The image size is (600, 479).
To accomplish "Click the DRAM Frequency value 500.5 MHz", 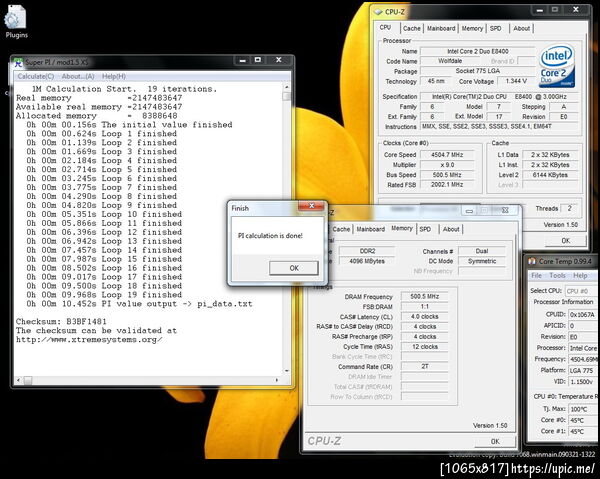I will (x=424, y=297).
